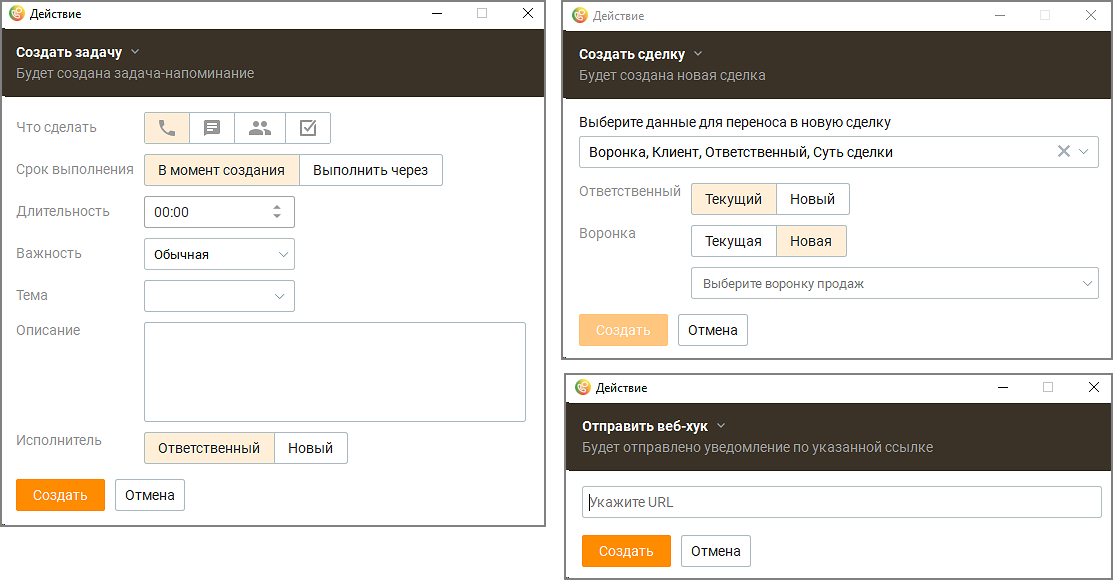Screen dimensions: 1117x586
Task: Click Отмена in the task window
Action: pos(150,495)
